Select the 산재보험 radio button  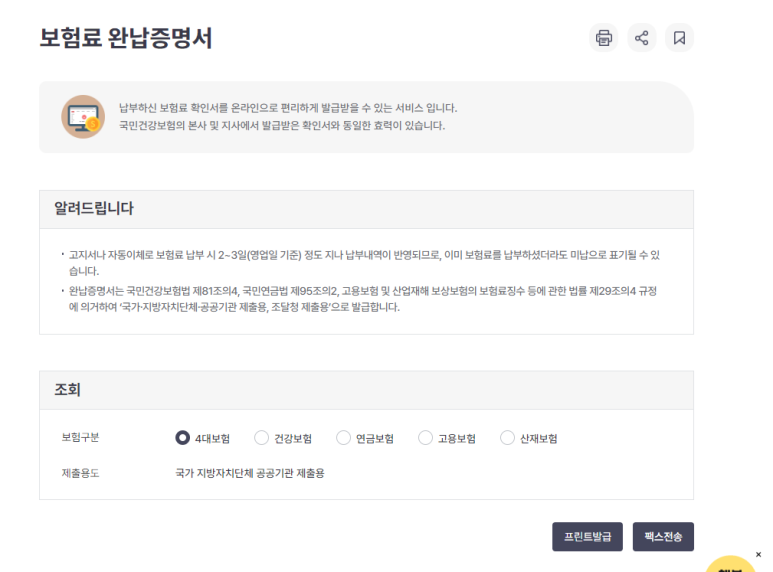(507, 437)
